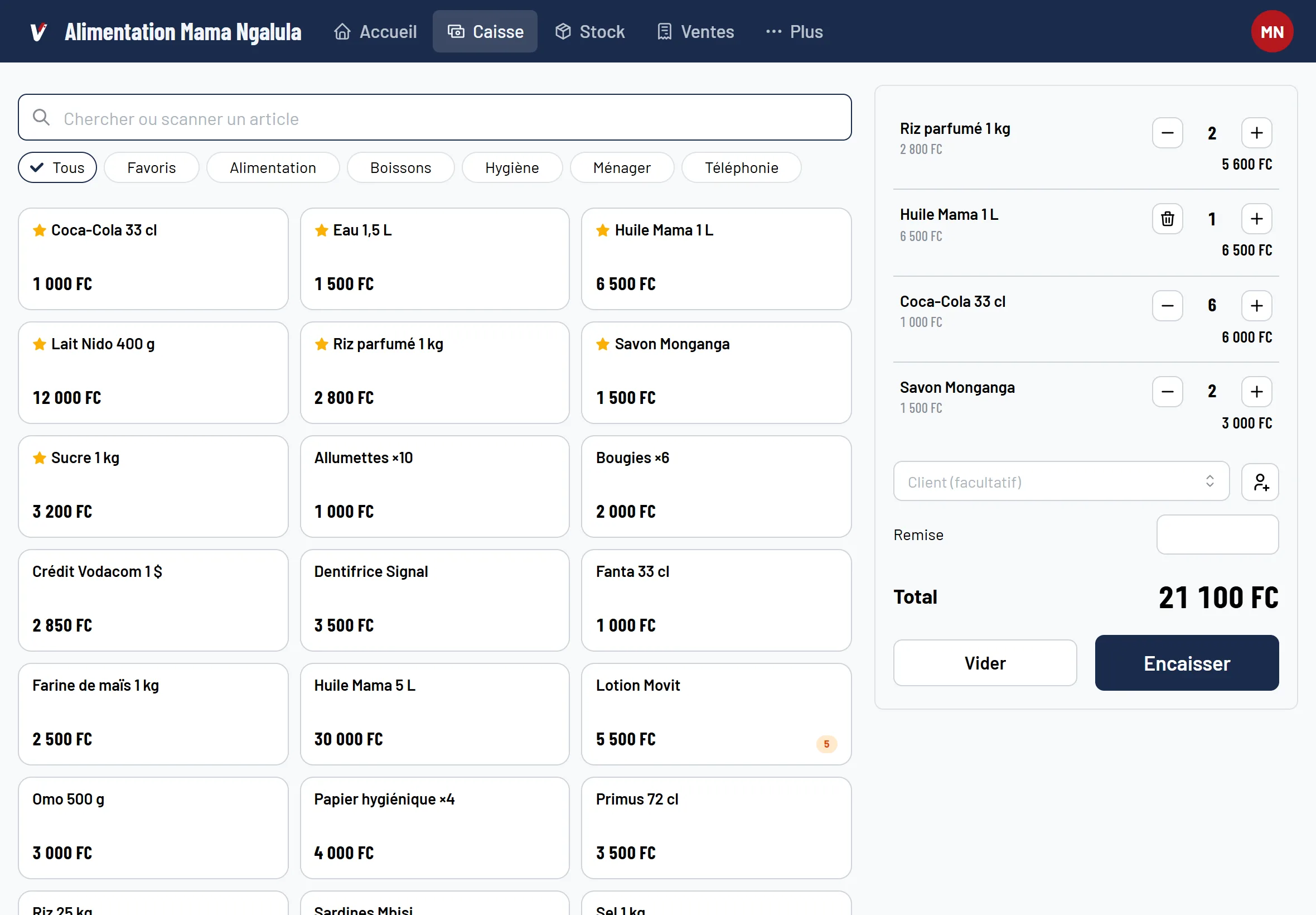The height and width of the screenshot is (915, 1316).
Task: Add Allumettes ×10 to the cart
Action: tap(434, 487)
